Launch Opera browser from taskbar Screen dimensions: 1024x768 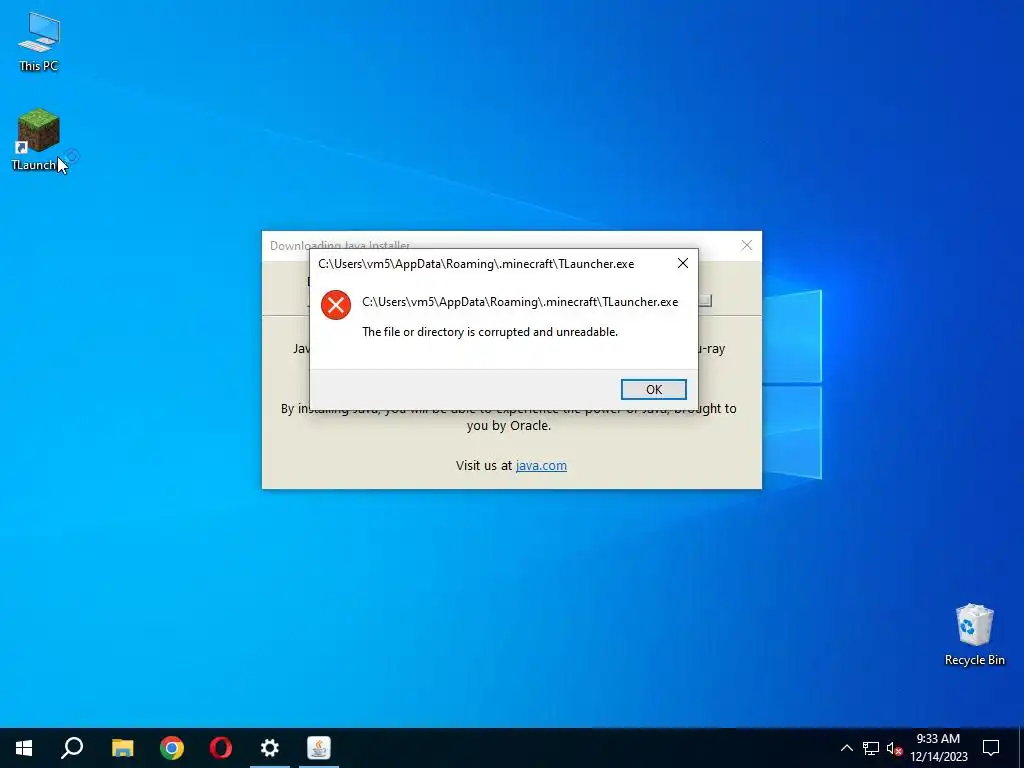point(221,748)
